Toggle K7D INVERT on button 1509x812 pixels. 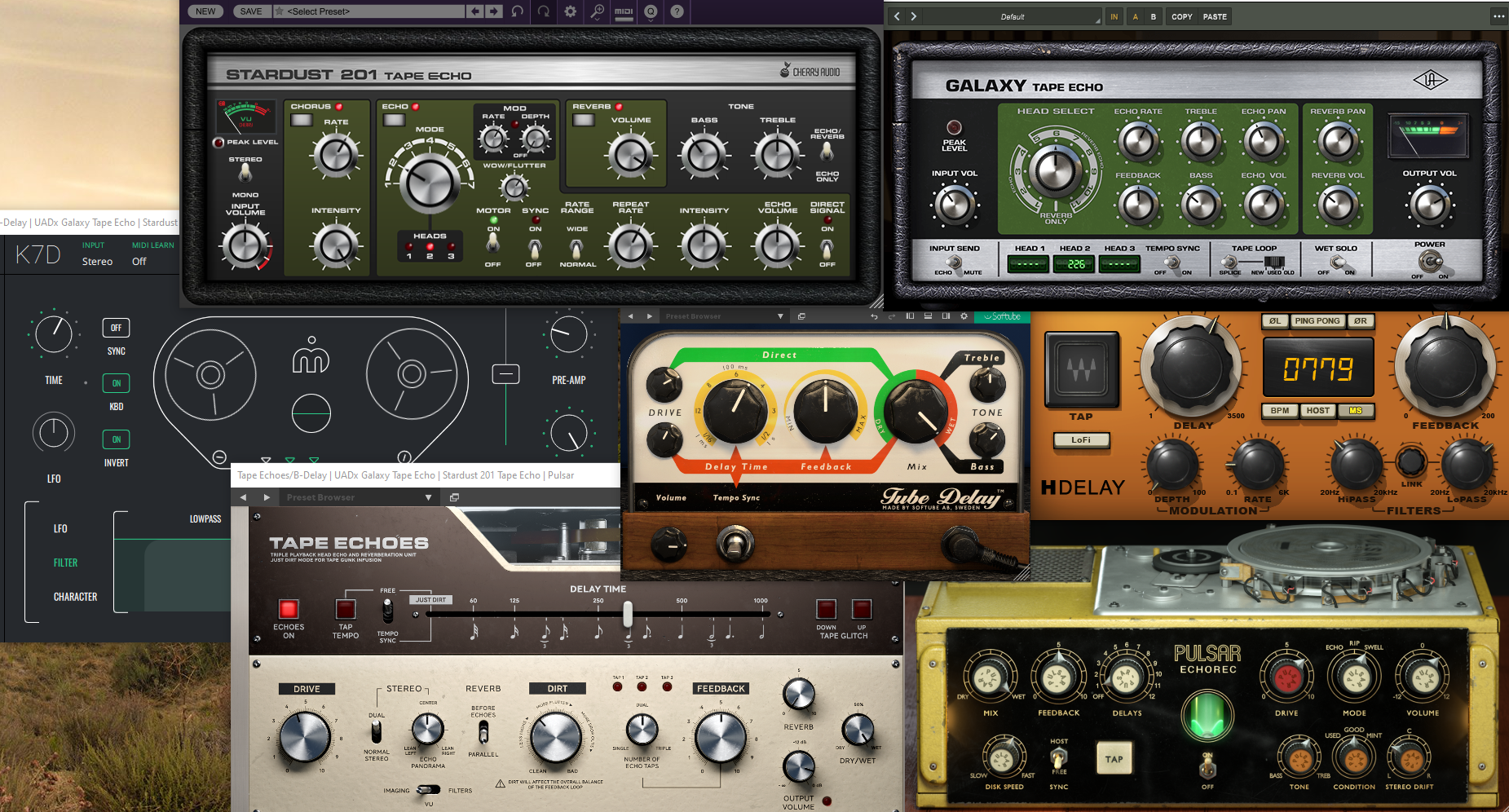click(x=117, y=439)
